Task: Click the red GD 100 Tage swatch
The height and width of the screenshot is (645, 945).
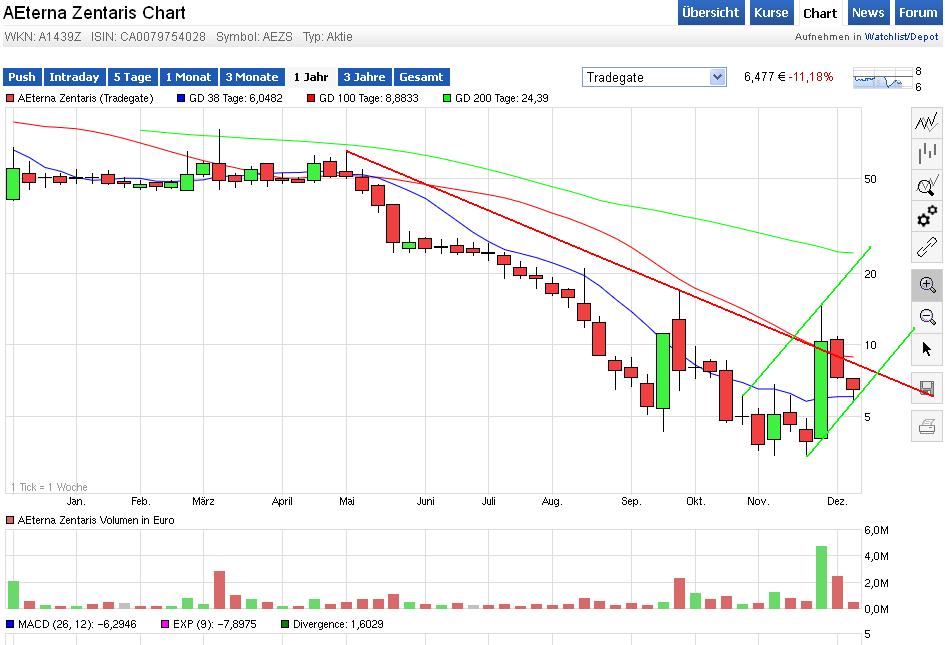Action: (311, 98)
